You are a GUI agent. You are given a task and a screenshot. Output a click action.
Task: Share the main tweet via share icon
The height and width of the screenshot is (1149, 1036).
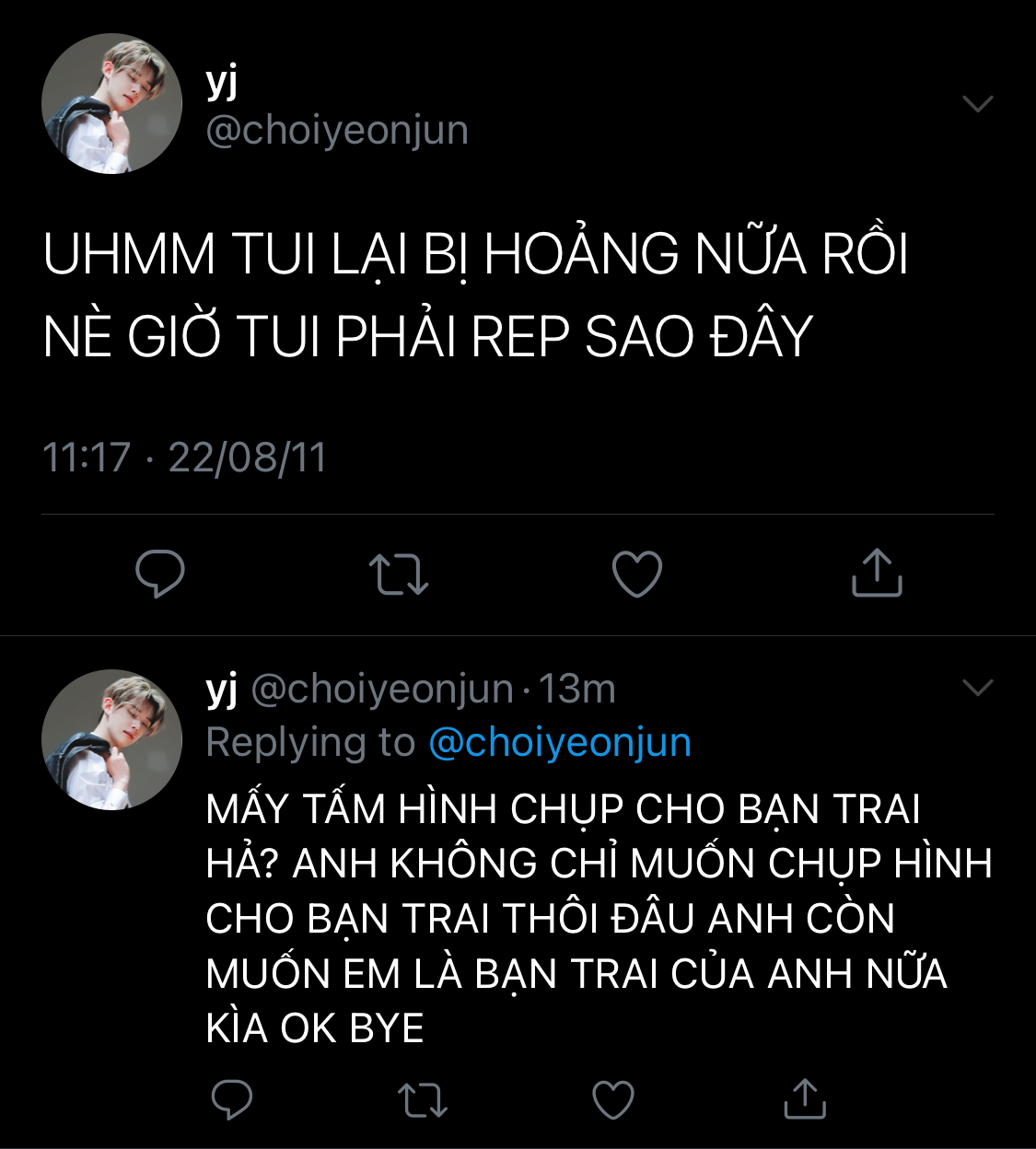(x=877, y=572)
